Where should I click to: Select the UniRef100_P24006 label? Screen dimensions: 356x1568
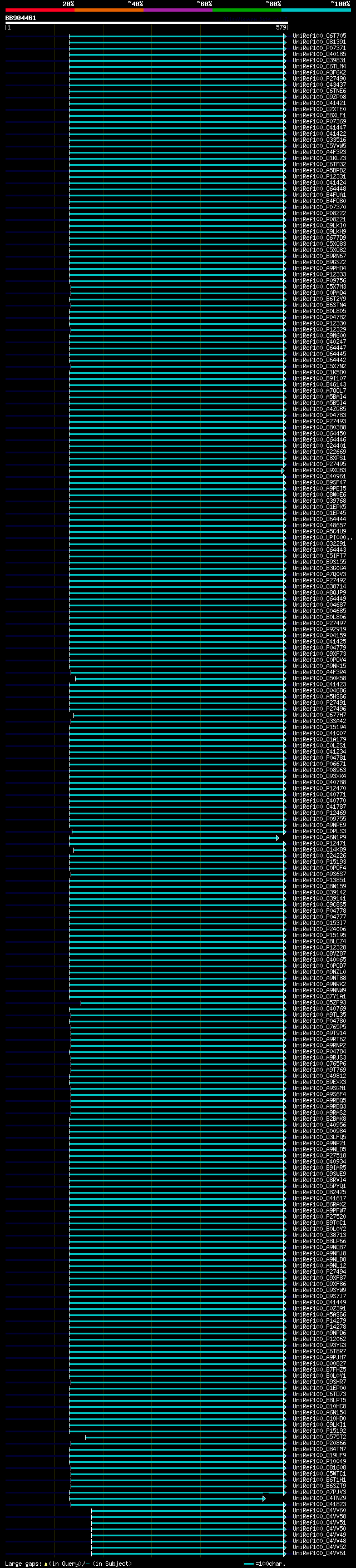[319, 929]
